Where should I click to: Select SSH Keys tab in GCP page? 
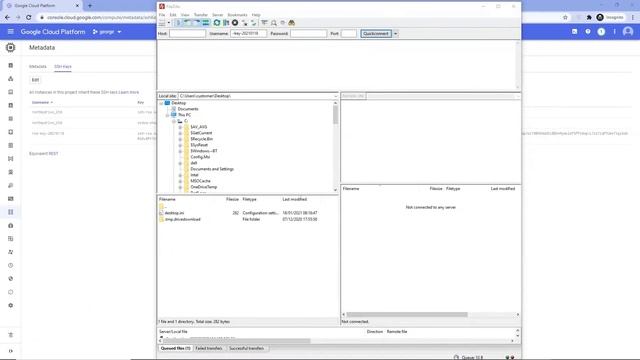tap(63, 67)
